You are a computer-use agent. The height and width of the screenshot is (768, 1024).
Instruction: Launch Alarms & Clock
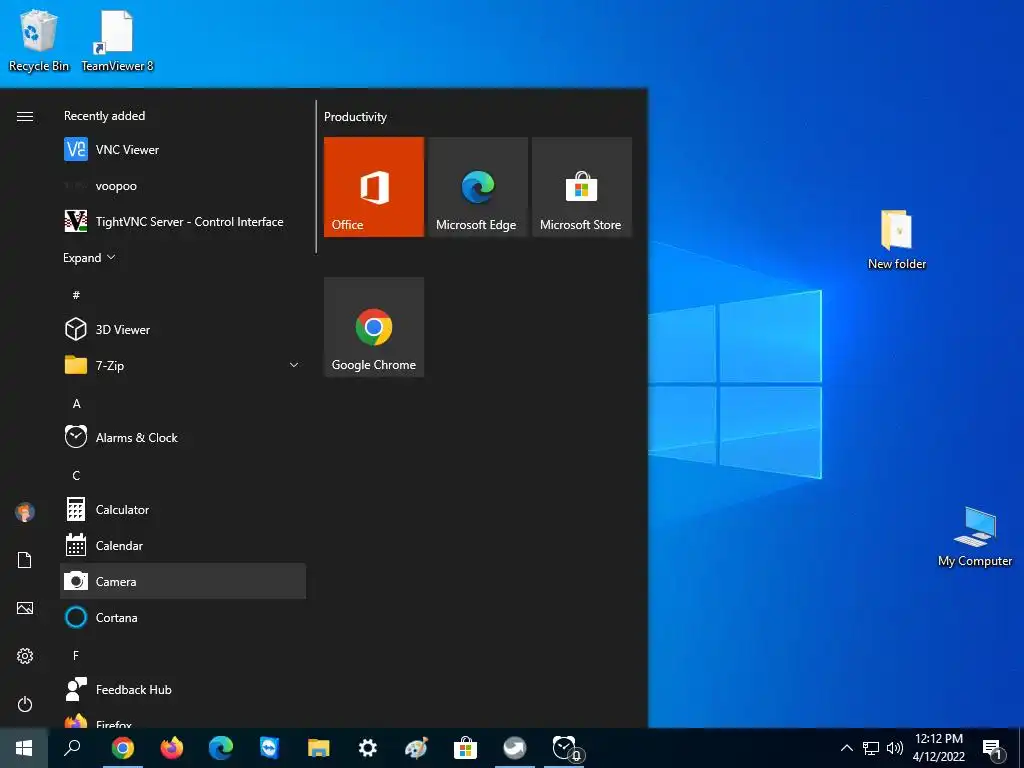[x=183, y=438]
